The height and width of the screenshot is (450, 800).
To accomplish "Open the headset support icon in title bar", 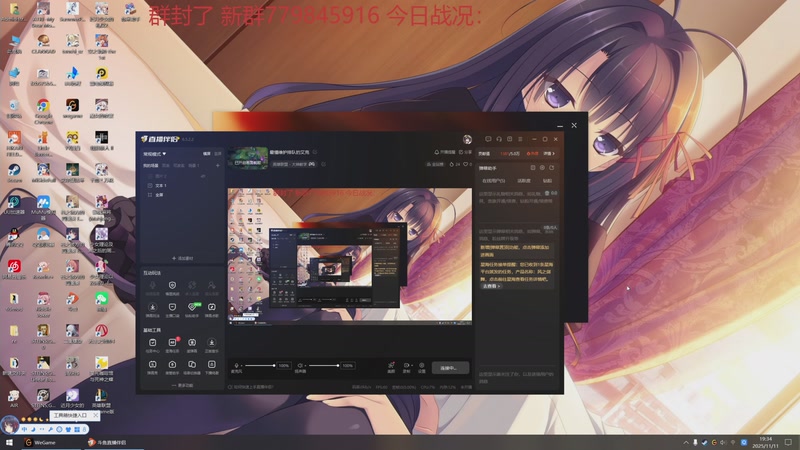I will coord(499,139).
